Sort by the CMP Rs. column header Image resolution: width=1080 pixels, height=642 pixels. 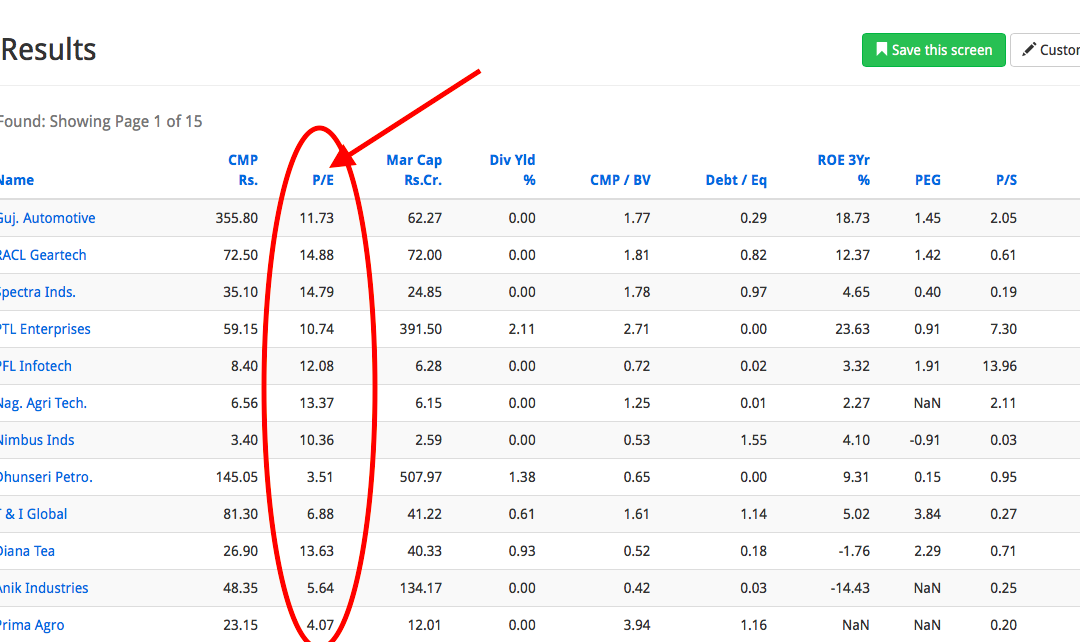pos(242,170)
